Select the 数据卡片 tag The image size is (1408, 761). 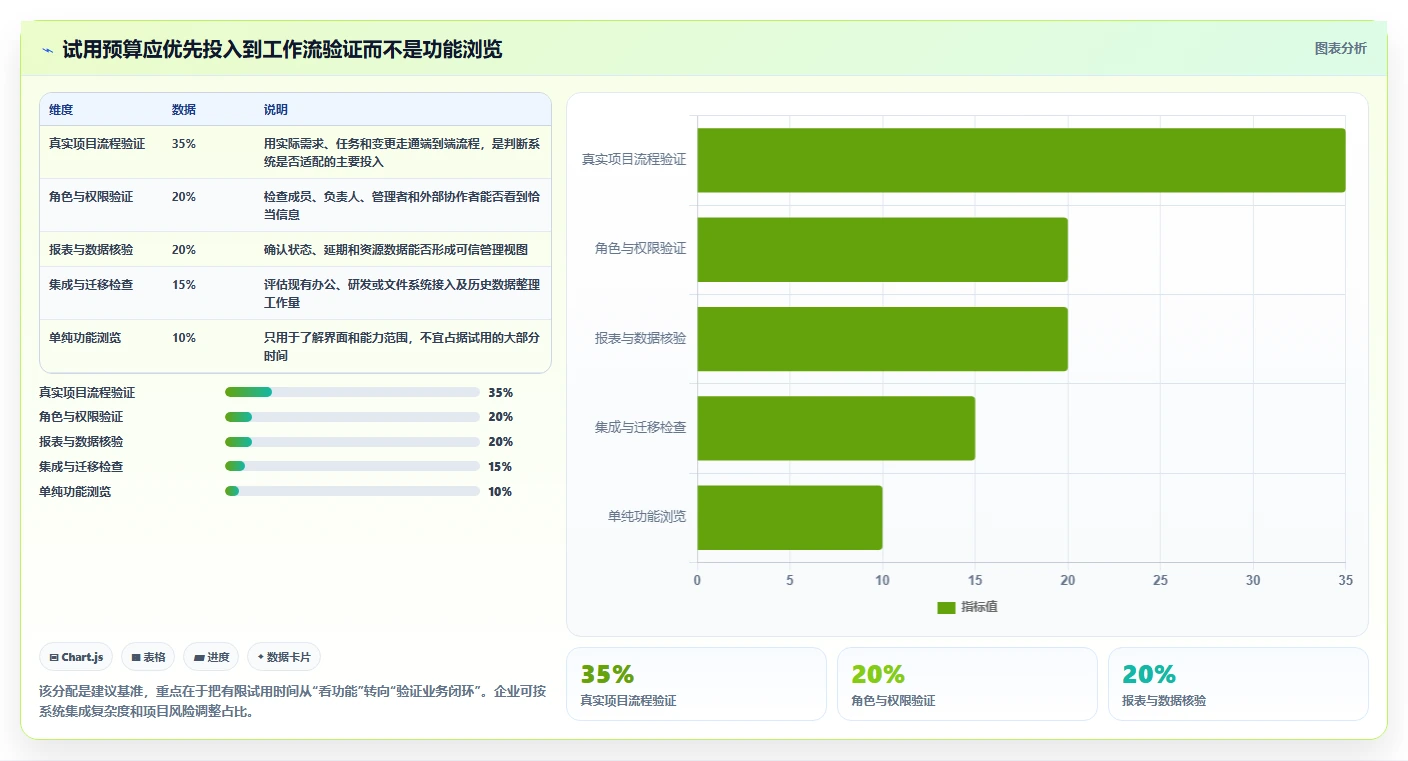[x=284, y=657]
